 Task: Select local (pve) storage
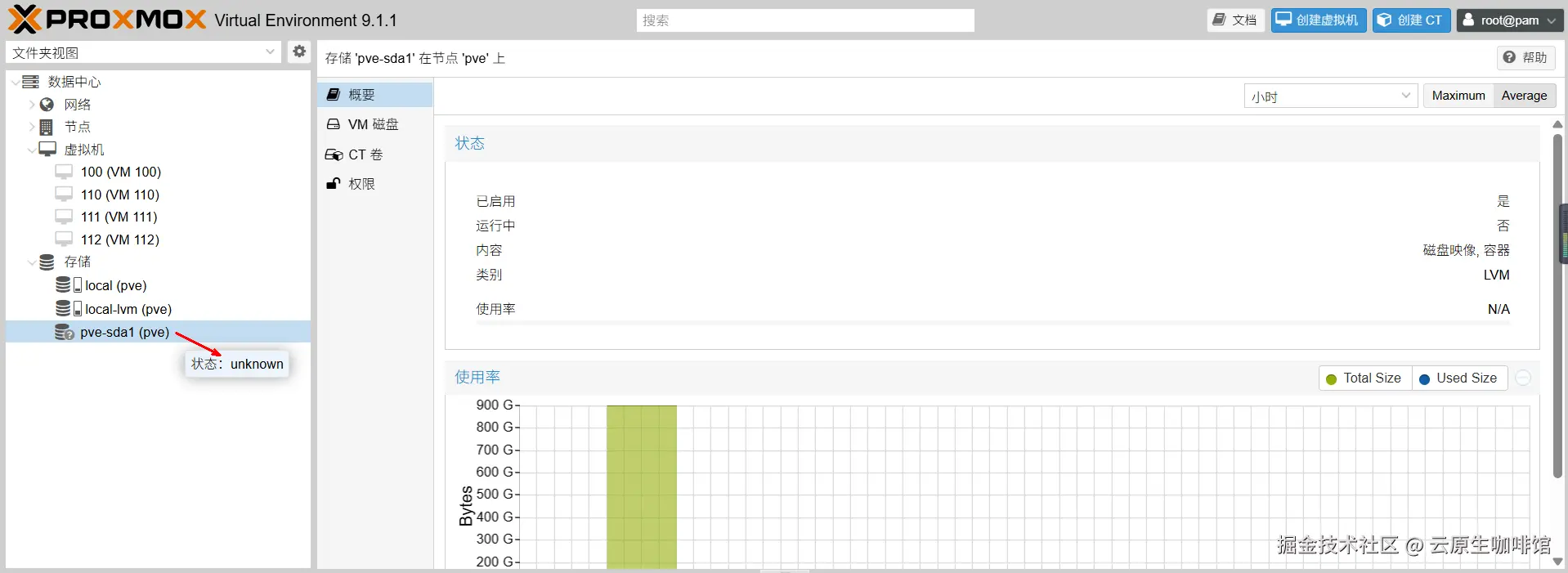[158, 285]
